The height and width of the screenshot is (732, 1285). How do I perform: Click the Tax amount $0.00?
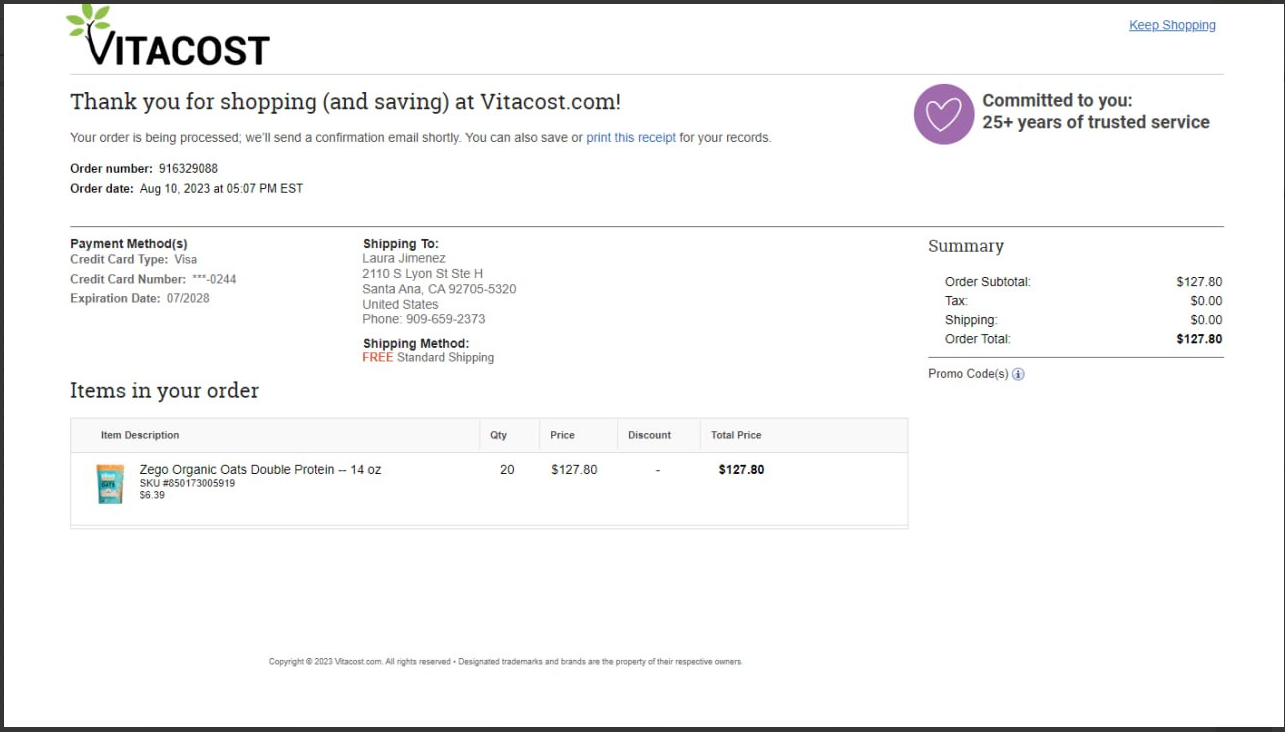[x=1206, y=301]
